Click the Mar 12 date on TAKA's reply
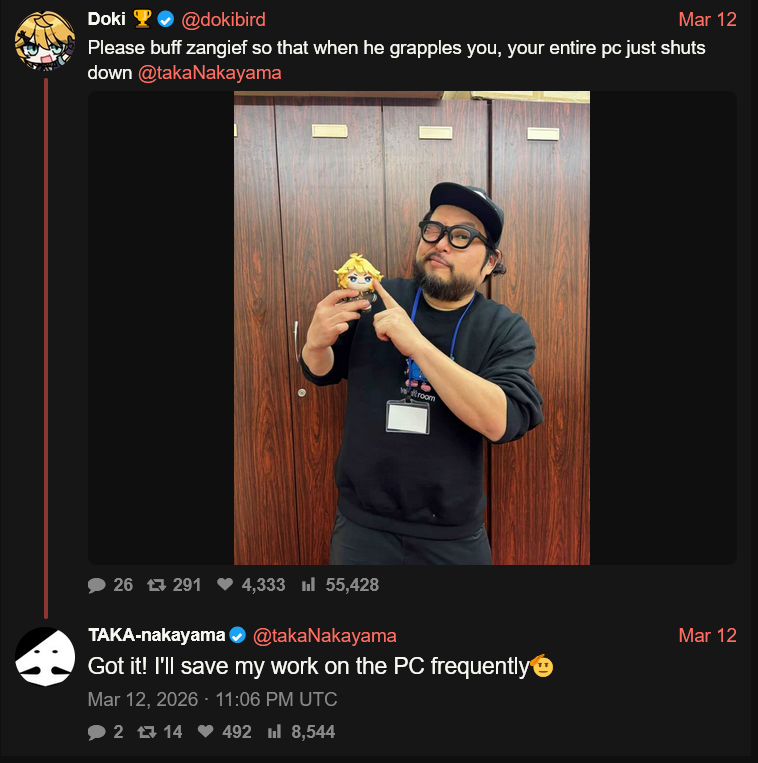 [707, 636]
